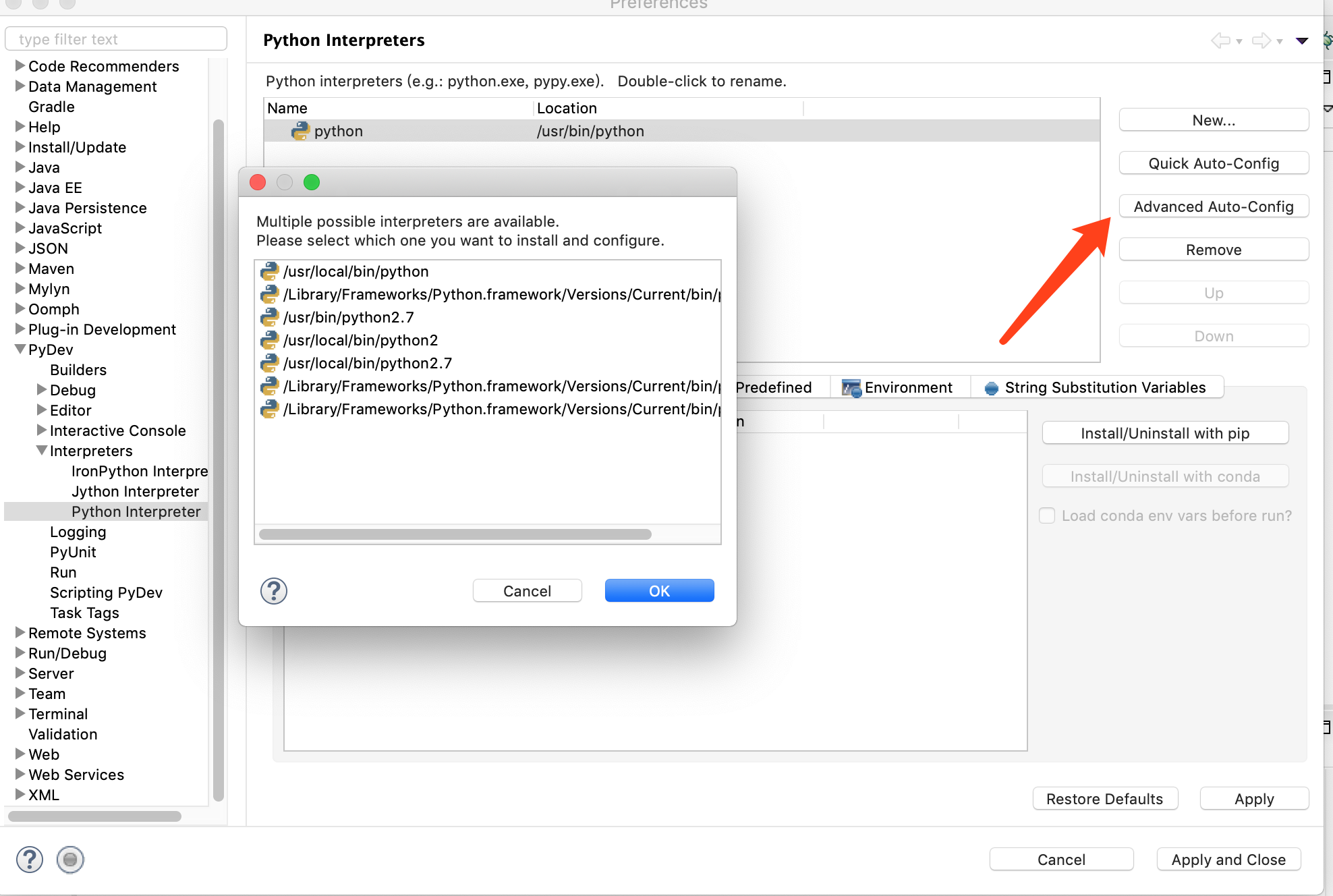Expand the Debug node under PyDev

pos(42,389)
